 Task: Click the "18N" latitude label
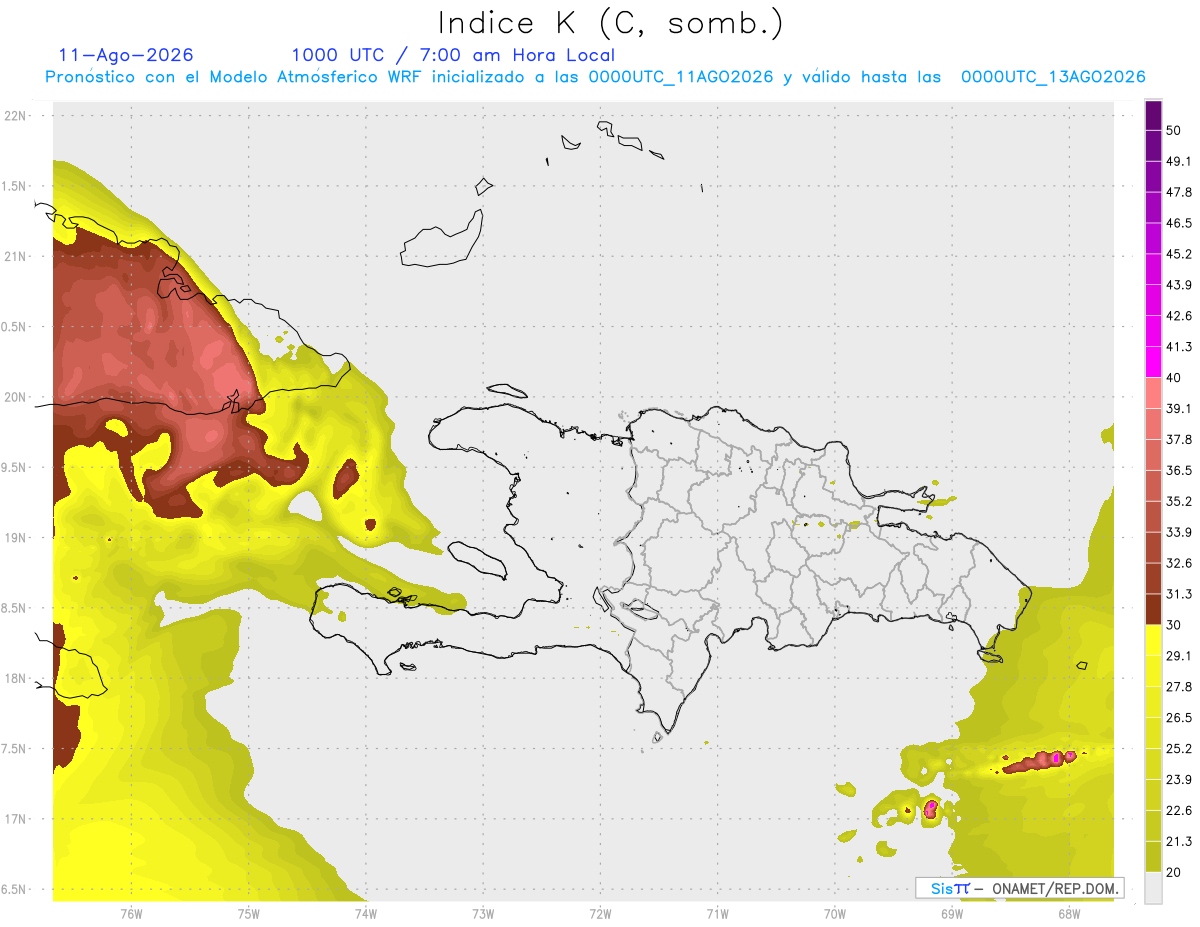17,678
